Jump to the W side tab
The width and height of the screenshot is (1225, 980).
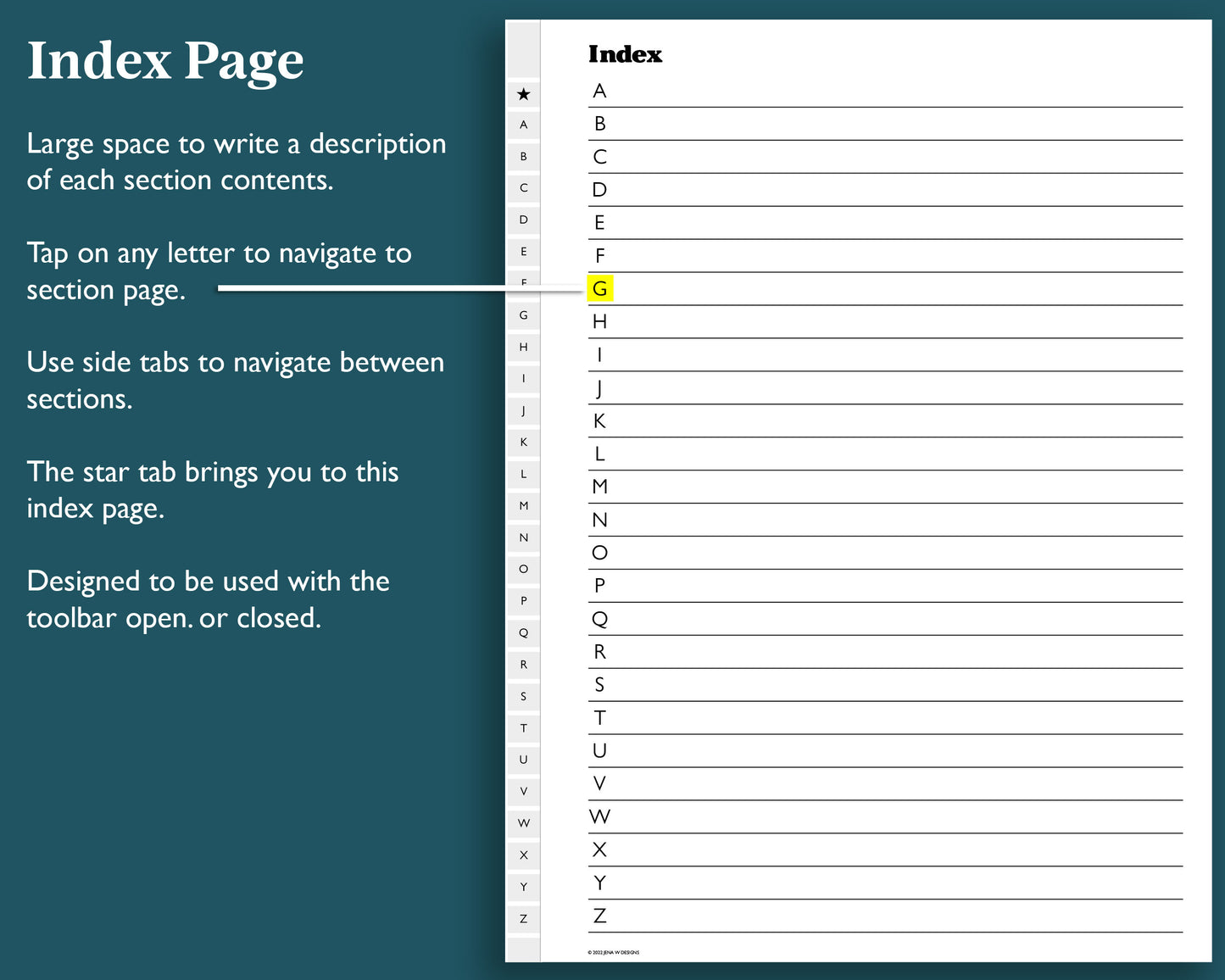pos(523,823)
